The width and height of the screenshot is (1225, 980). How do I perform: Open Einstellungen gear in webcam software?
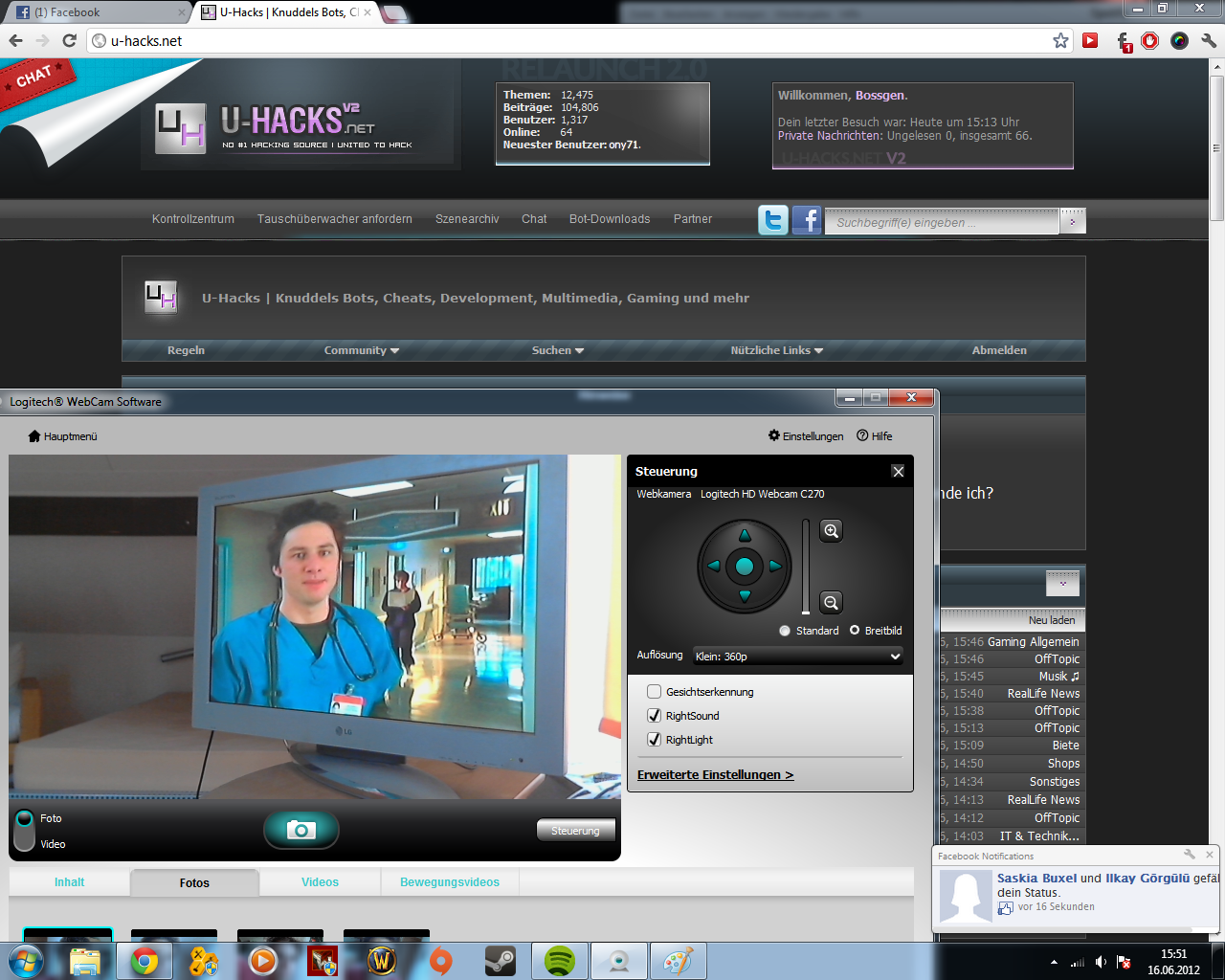coord(806,435)
